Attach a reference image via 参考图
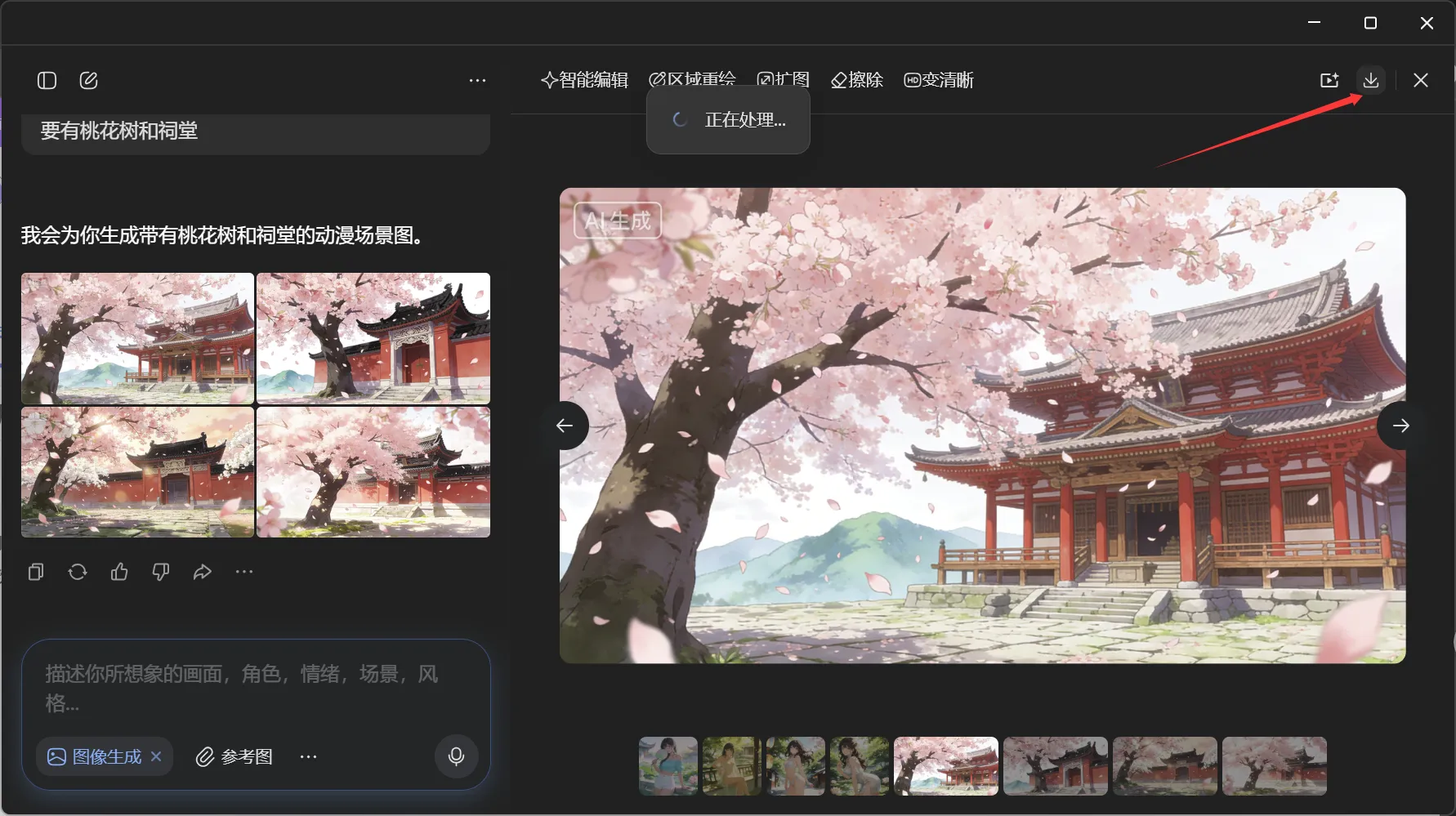 tap(234, 756)
